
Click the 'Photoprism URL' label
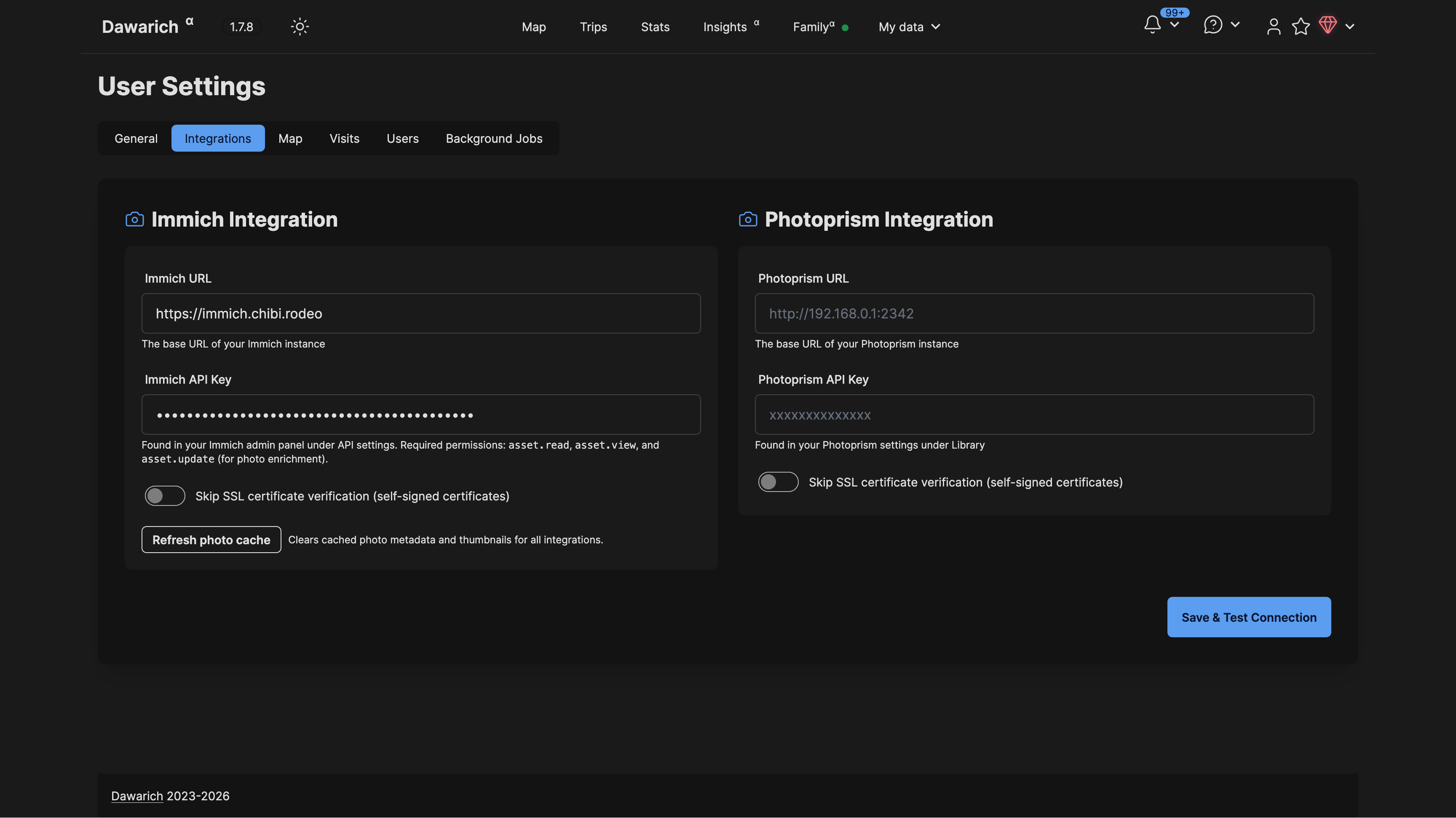coord(803,278)
